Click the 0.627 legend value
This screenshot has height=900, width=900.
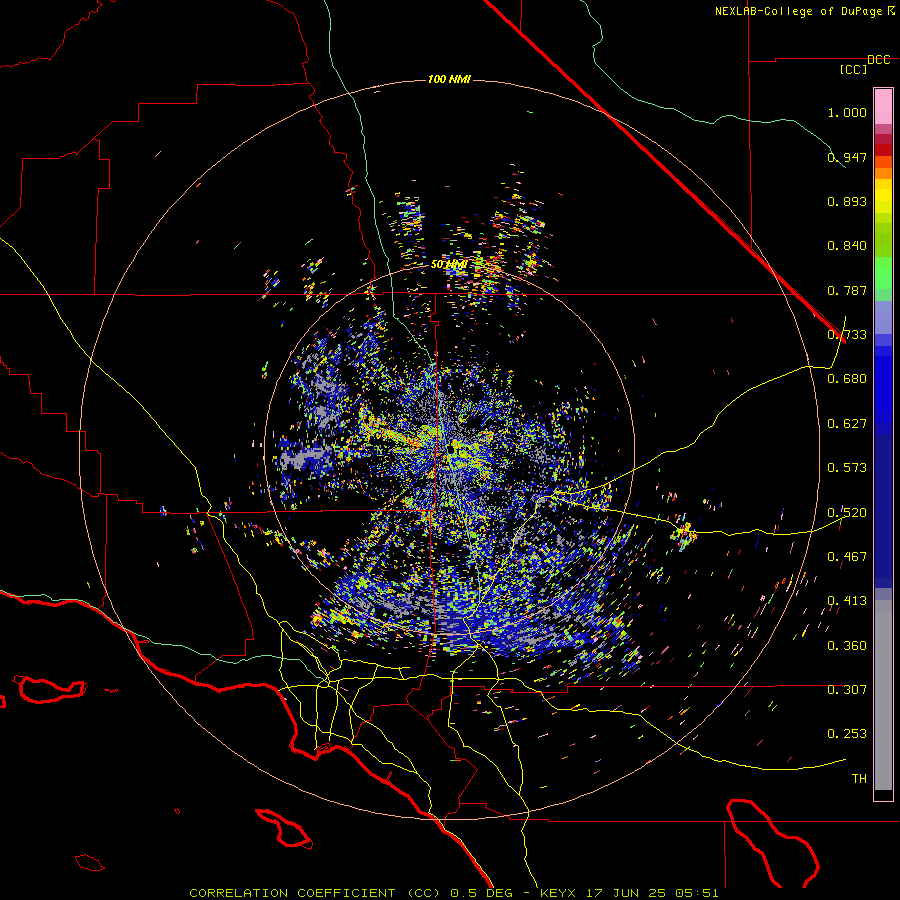(847, 424)
